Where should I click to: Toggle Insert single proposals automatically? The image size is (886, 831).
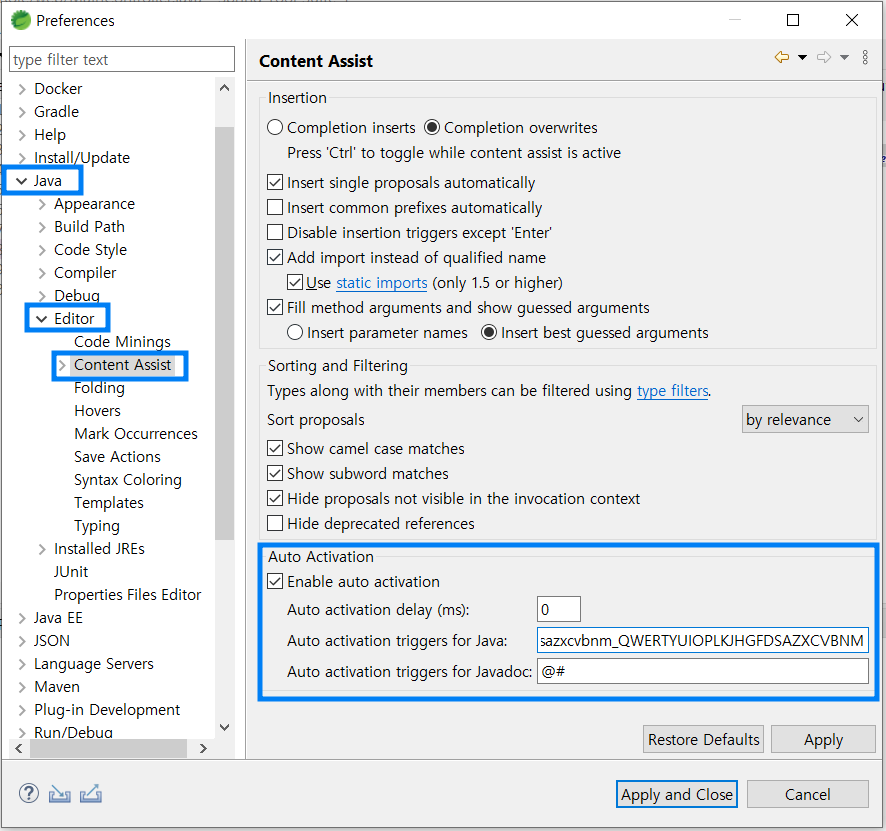pos(275,182)
